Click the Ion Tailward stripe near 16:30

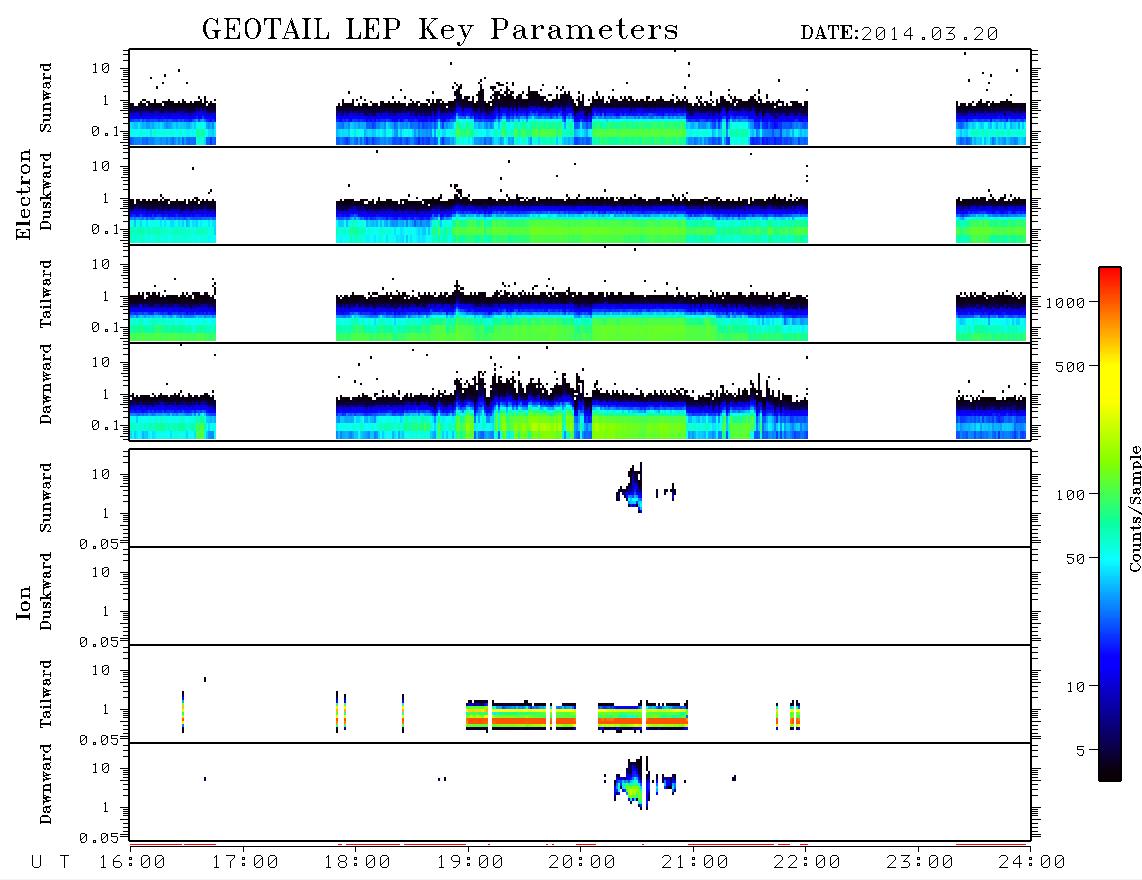[x=183, y=712]
